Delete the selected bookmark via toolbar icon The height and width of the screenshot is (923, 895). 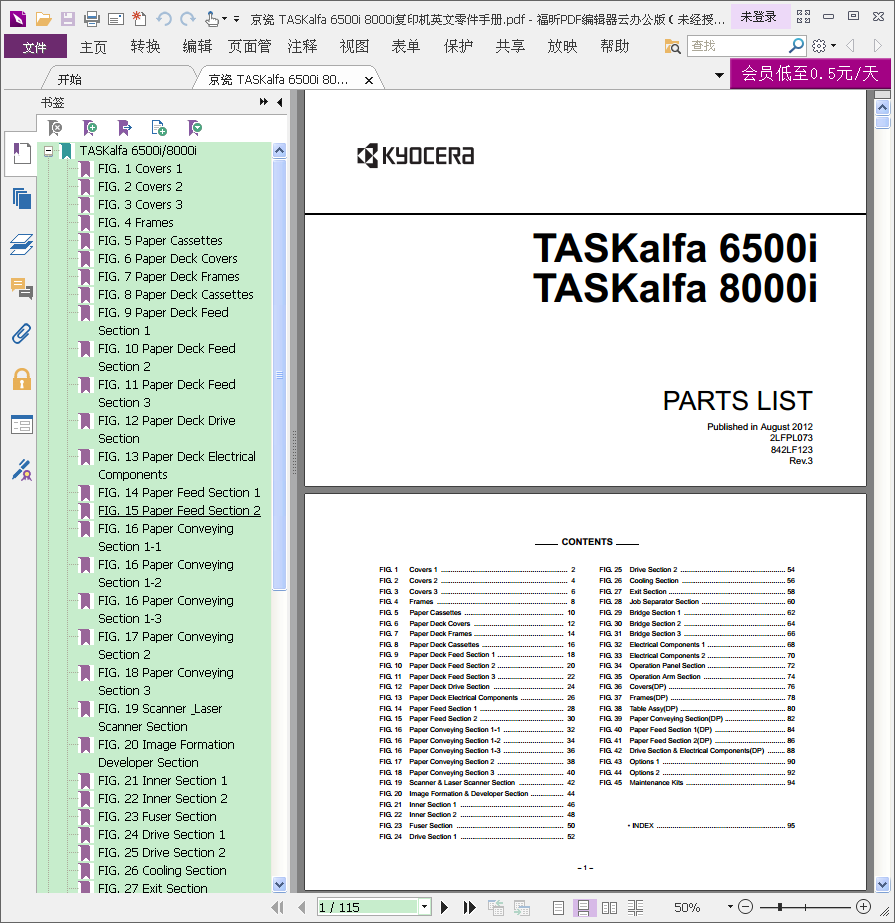pyautogui.click(x=55, y=127)
